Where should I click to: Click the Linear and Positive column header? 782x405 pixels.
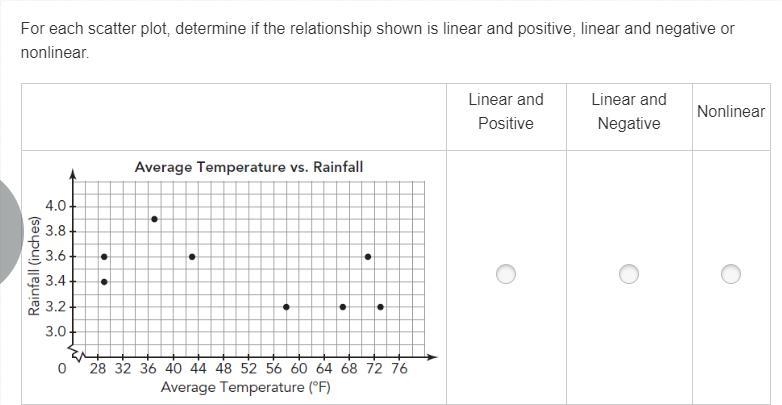click(x=506, y=111)
